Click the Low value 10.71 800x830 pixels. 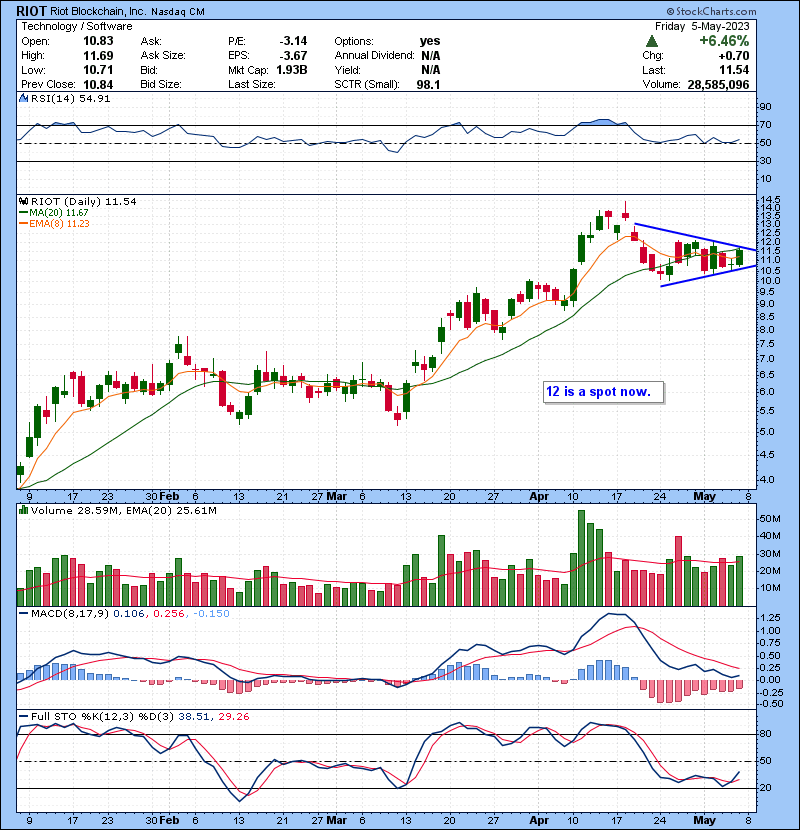pos(98,70)
